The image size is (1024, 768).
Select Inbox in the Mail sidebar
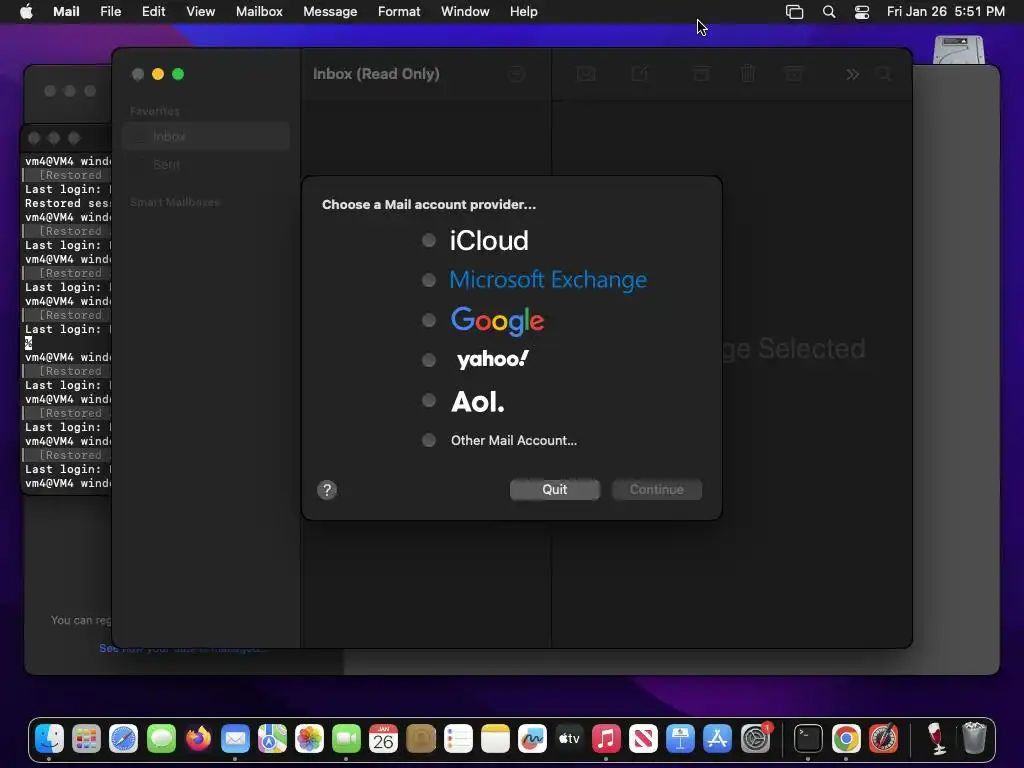205,136
